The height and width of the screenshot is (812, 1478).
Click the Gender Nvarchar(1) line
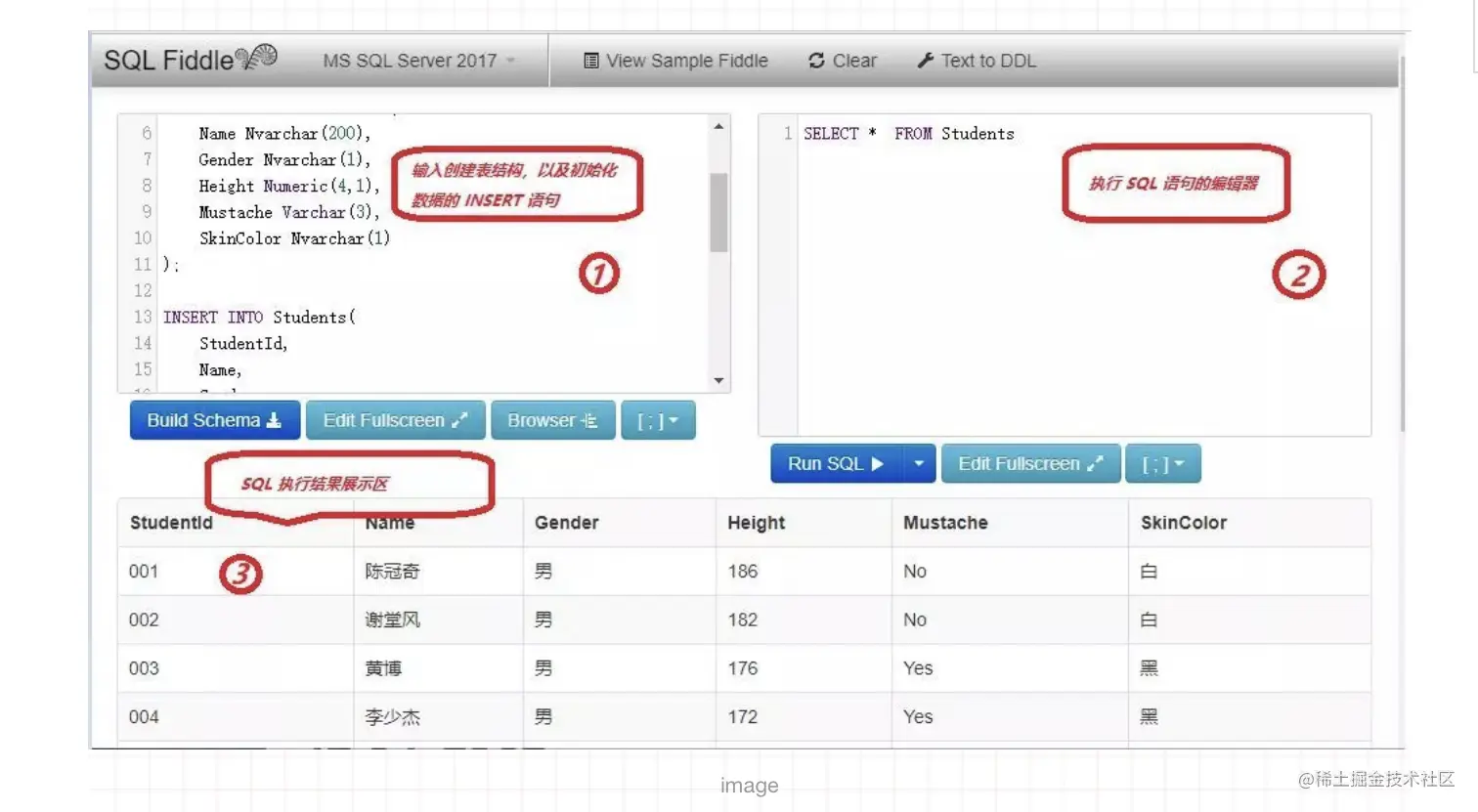pos(284,160)
